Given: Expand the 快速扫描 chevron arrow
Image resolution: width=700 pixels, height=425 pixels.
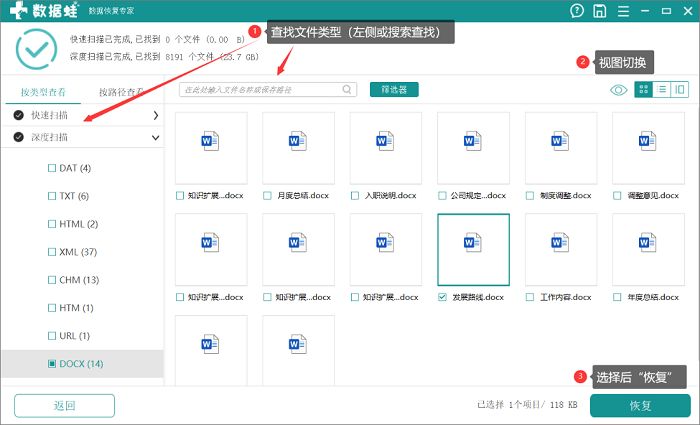Looking at the screenshot, I should point(155,115).
